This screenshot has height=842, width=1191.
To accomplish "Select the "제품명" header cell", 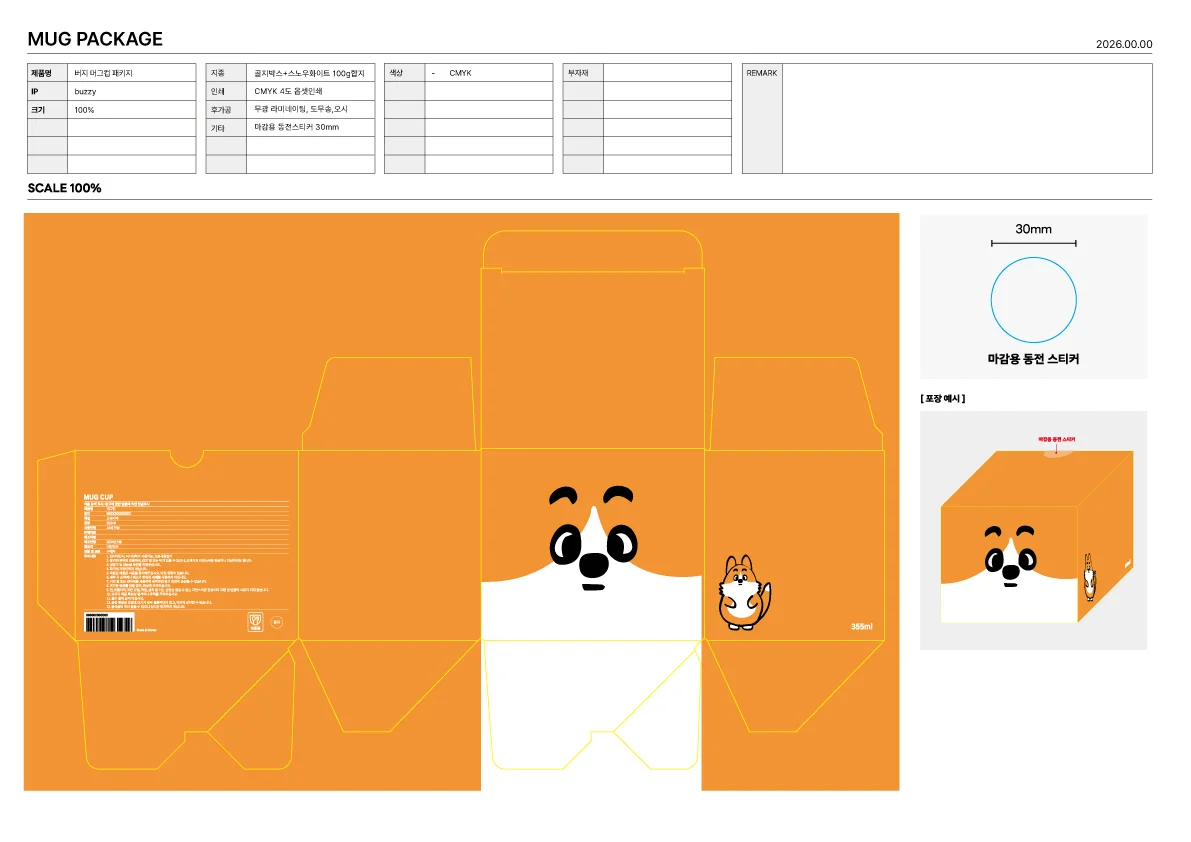I will [x=47, y=73].
